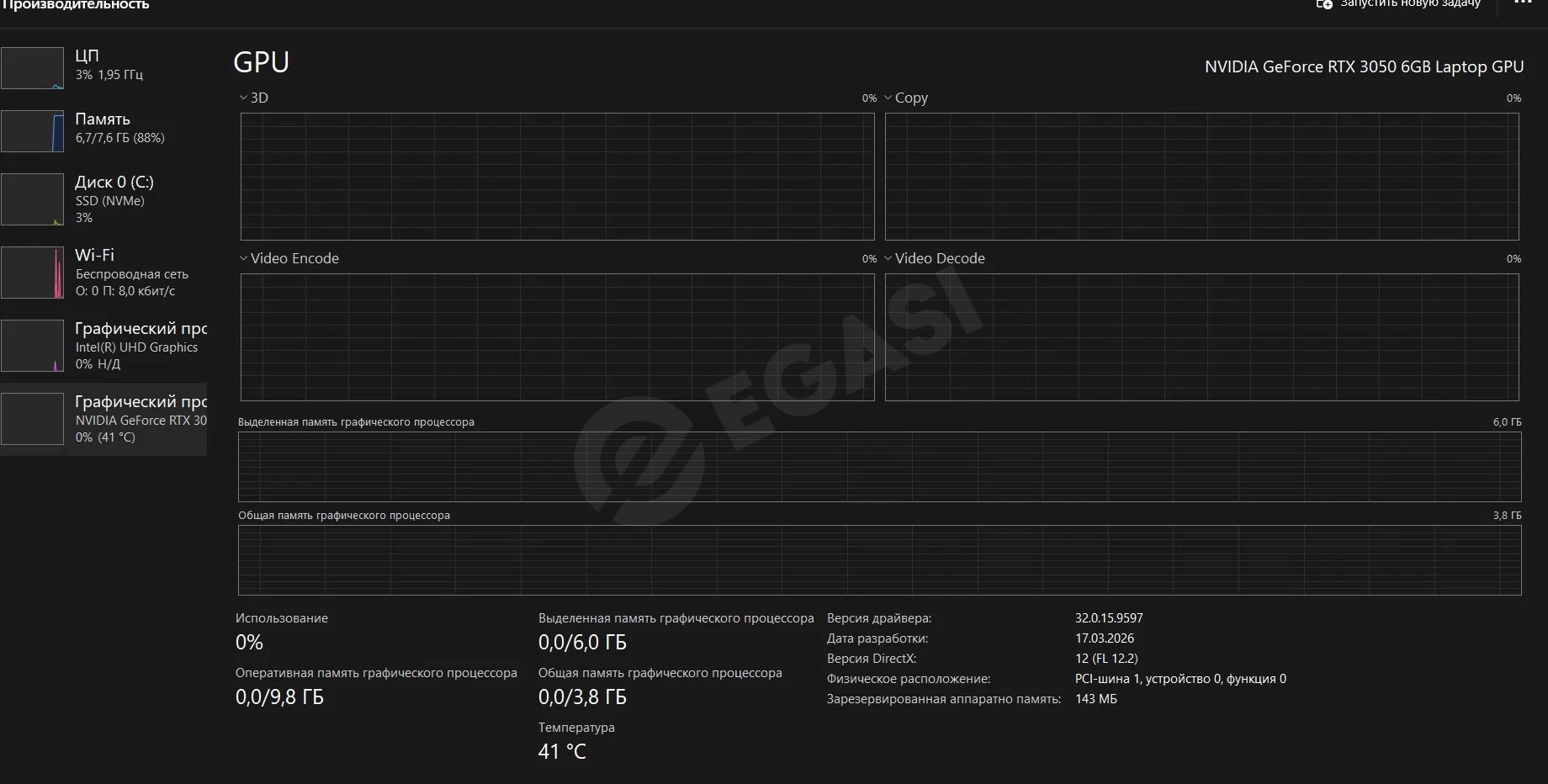This screenshot has height=784, width=1548.
Task: Click the 3% 1,95 ГГц CPU value
Action: (x=109, y=75)
